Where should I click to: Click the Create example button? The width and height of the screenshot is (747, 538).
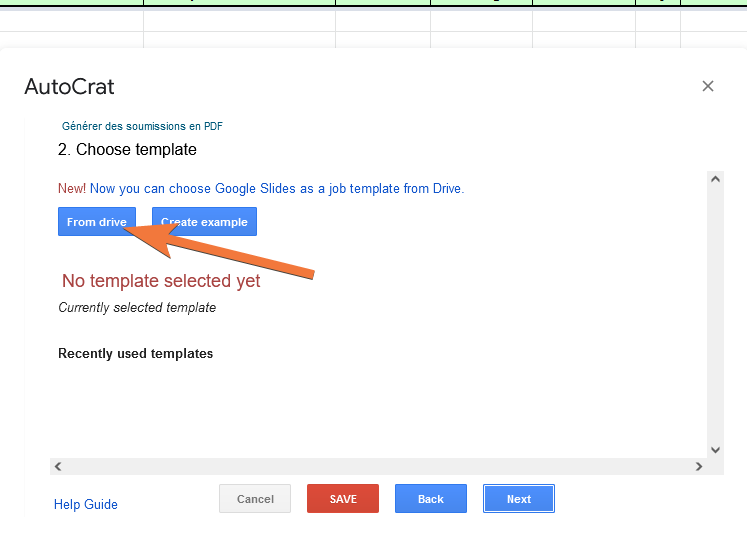pyautogui.click(x=204, y=222)
